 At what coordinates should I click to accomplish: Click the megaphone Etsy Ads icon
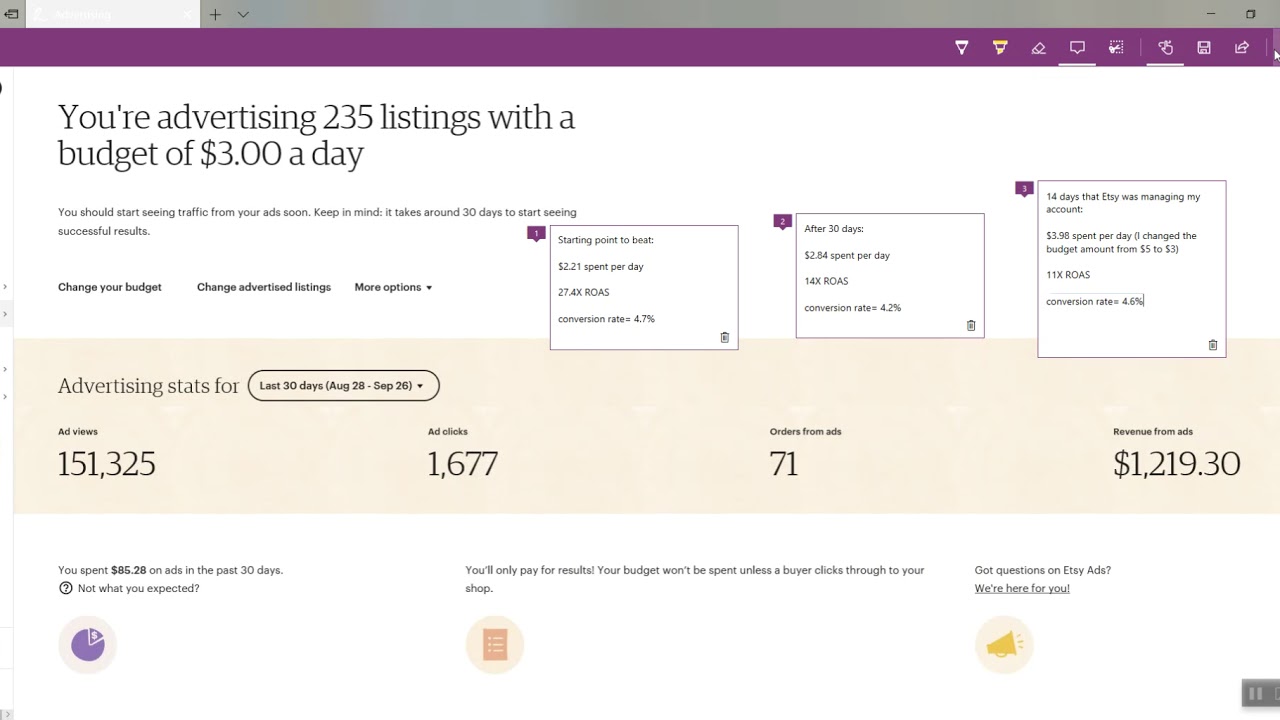[x=1004, y=644]
